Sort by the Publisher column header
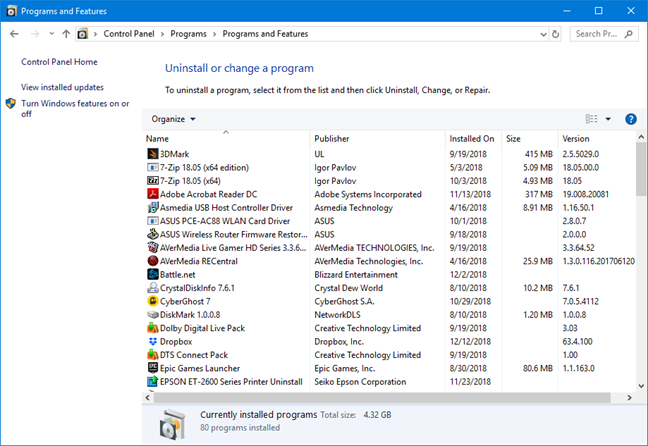The width and height of the screenshot is (648, 446). pyautogui.click(x=377, y=138)
